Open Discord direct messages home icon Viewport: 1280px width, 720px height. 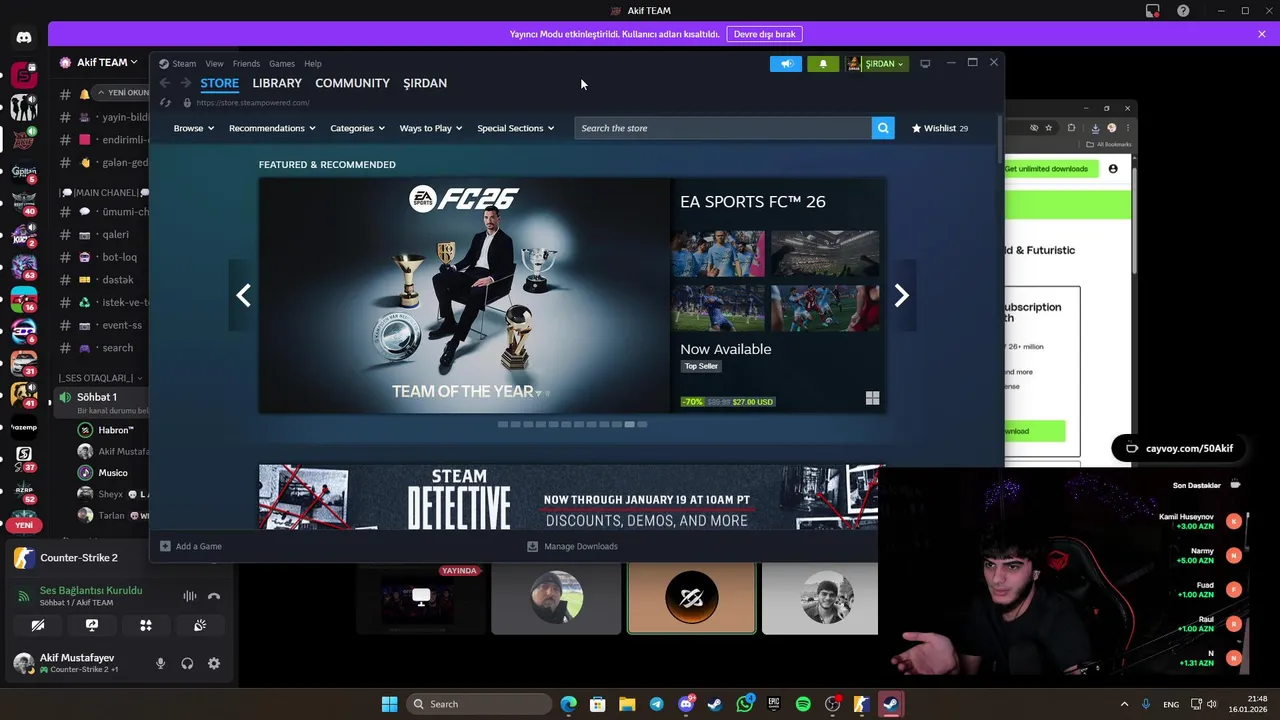pyautogui.click(x=24, y=38)
